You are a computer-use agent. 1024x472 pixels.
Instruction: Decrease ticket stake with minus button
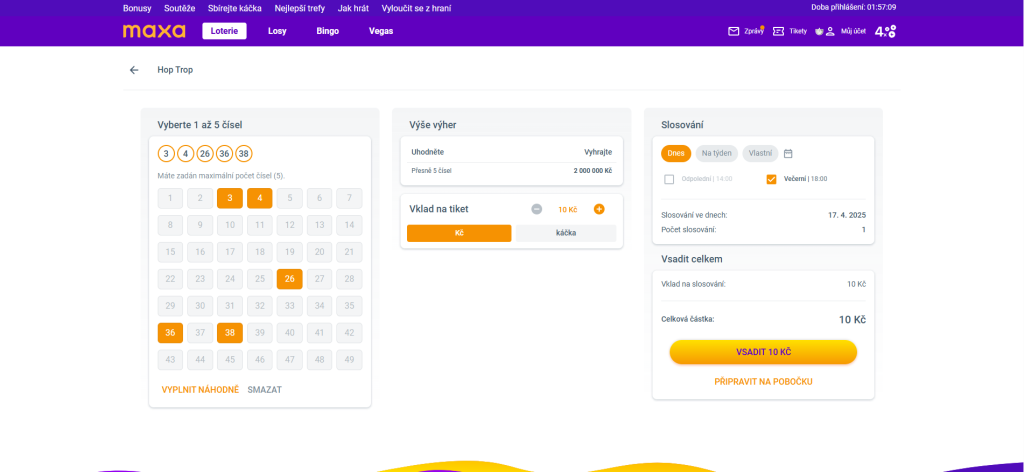click(x=536, y=209)
